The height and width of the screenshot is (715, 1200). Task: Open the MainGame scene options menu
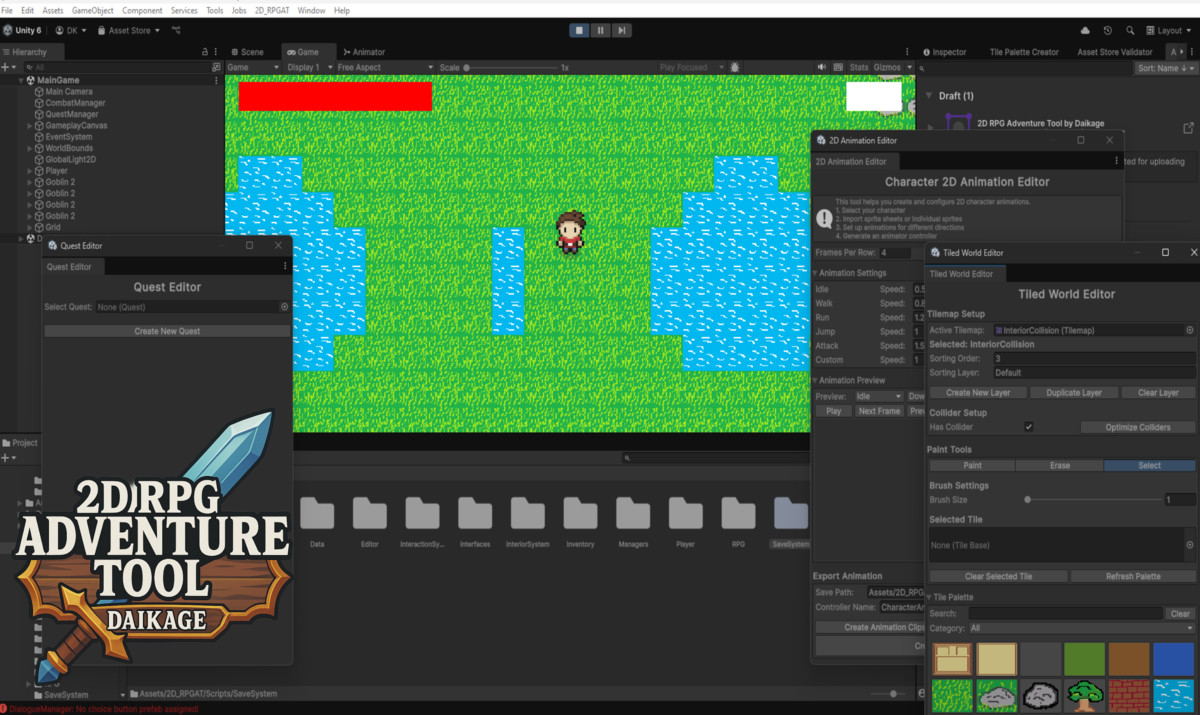216,80
